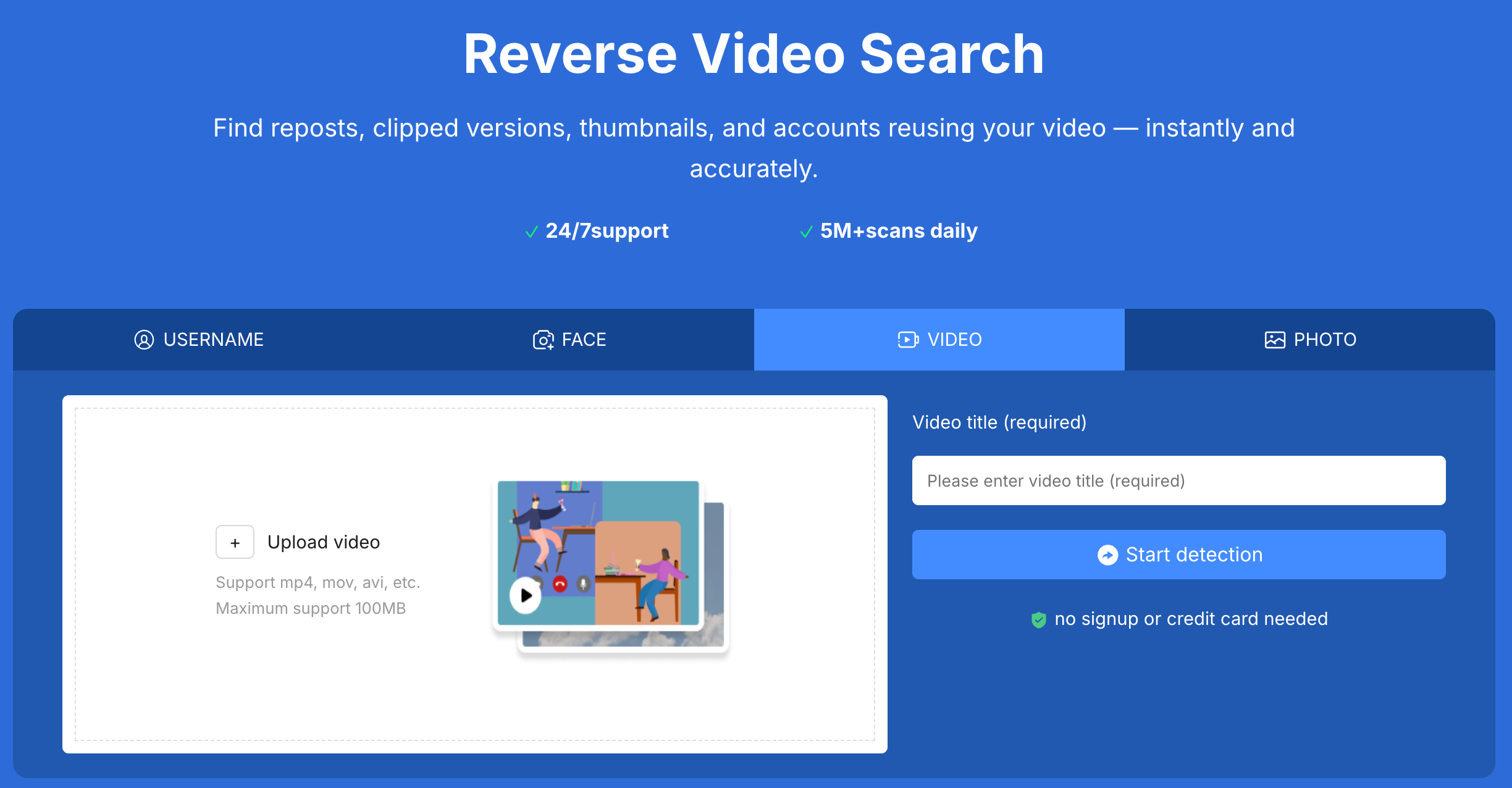The width and height of the screenshot is (1512, 788).
Task: Click the picture icon on the PHOTO tab
Action: 1275,340
